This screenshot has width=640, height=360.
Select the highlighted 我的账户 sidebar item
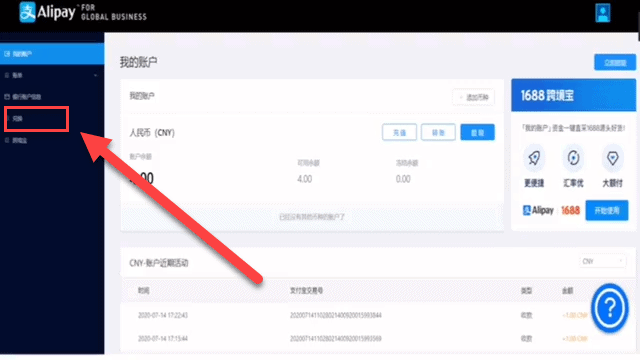52,54
